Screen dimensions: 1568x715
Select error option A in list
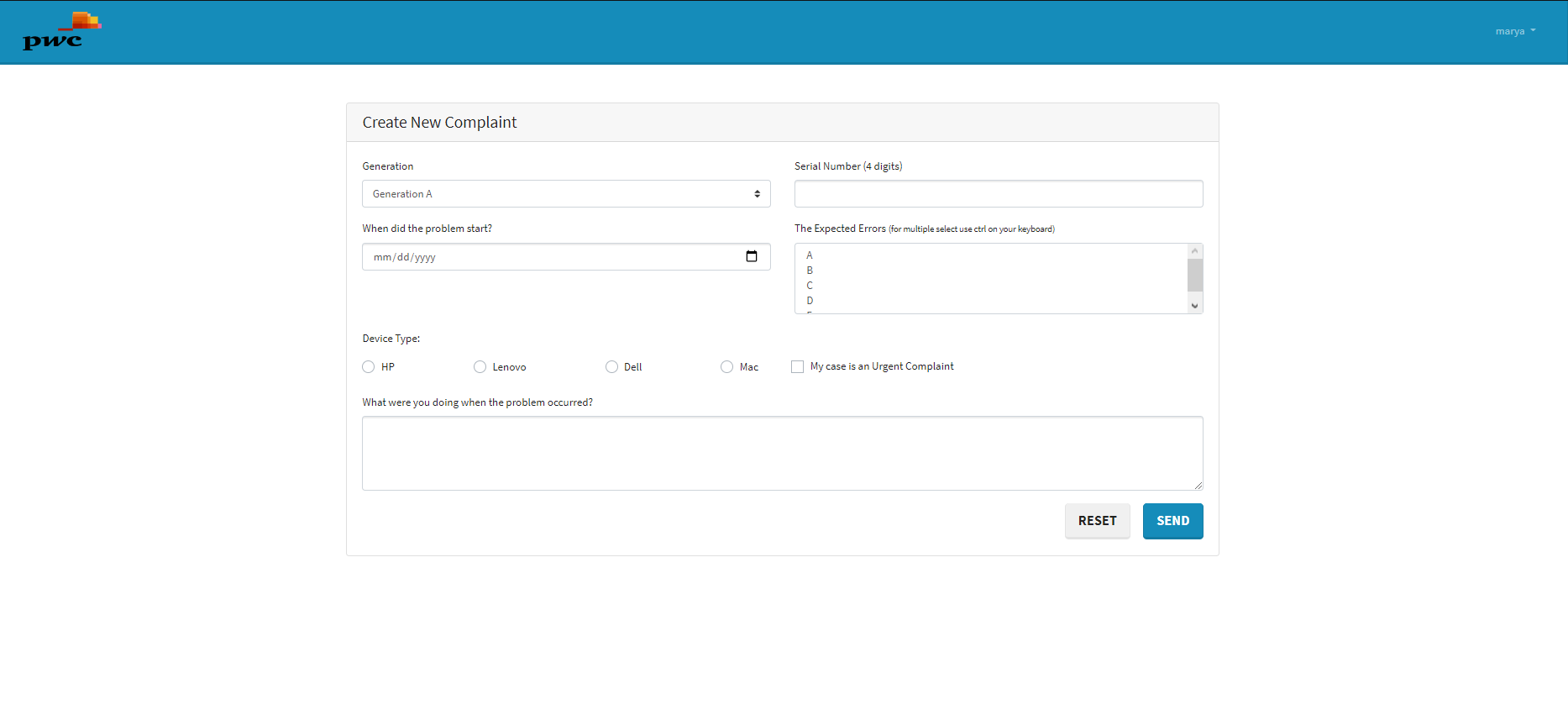(991, 255)
